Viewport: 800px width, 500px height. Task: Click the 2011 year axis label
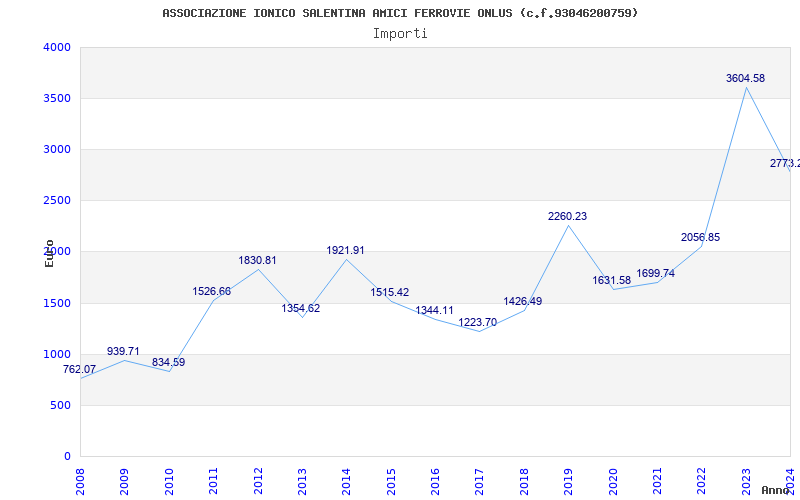point(213,482)
